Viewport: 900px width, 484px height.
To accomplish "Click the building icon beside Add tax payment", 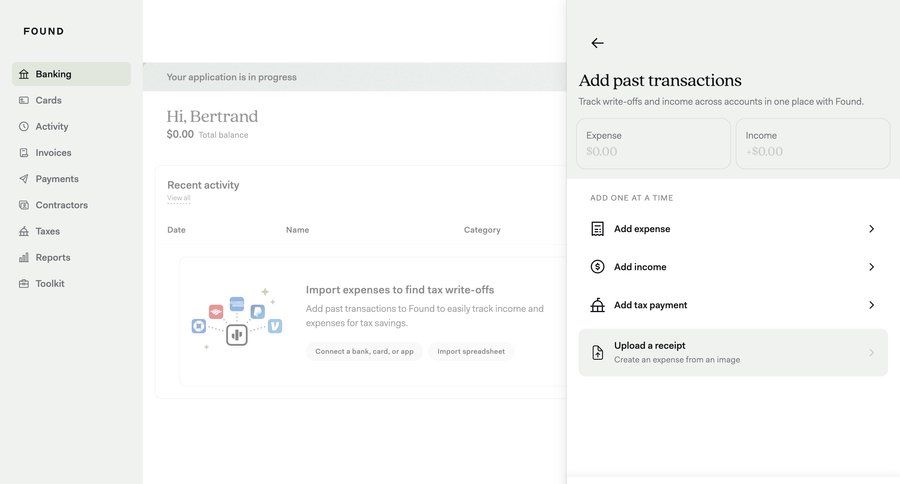I will (x=598, y=305).
